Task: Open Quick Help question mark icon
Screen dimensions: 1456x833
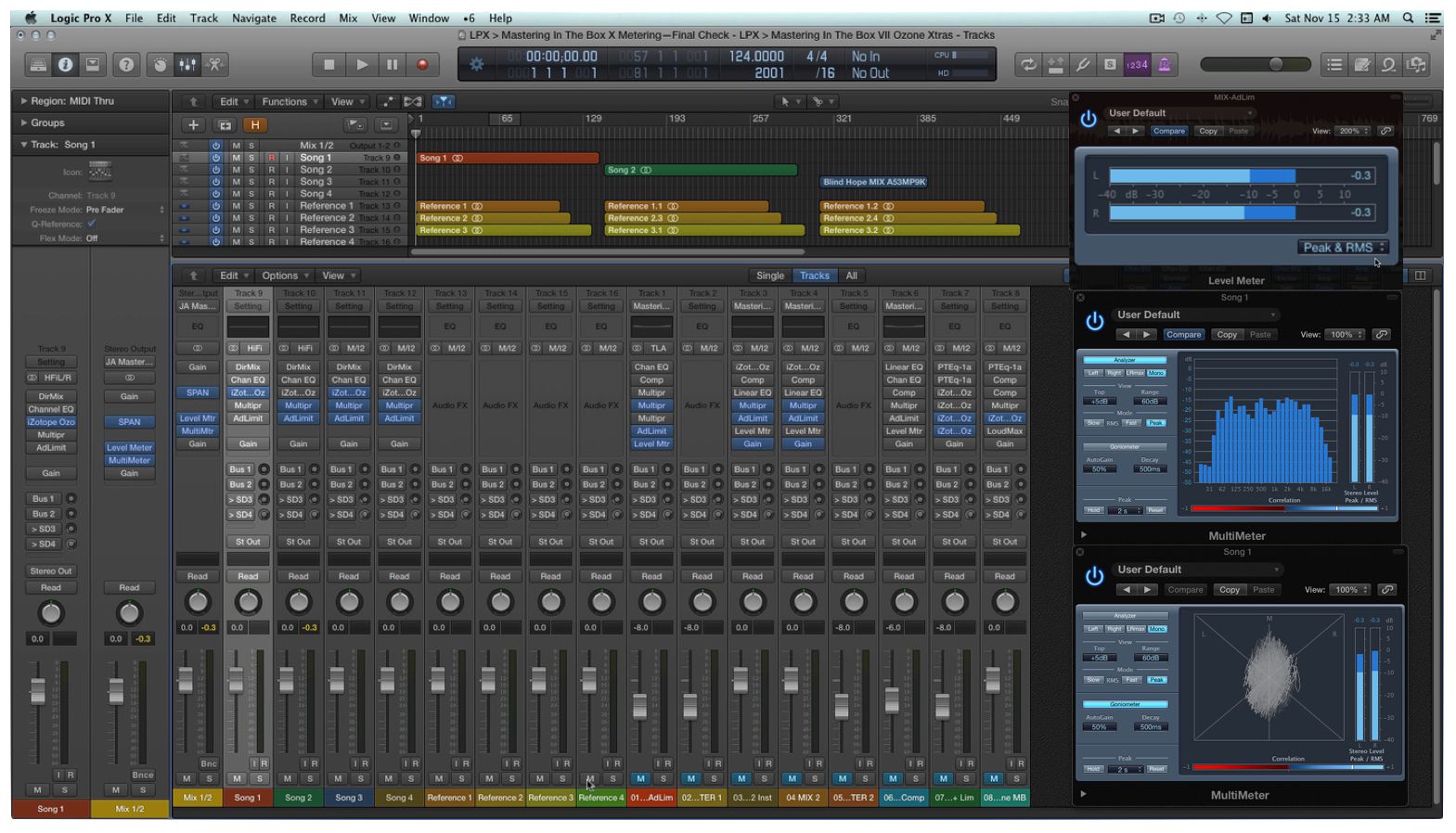Action: coord(126,65)
